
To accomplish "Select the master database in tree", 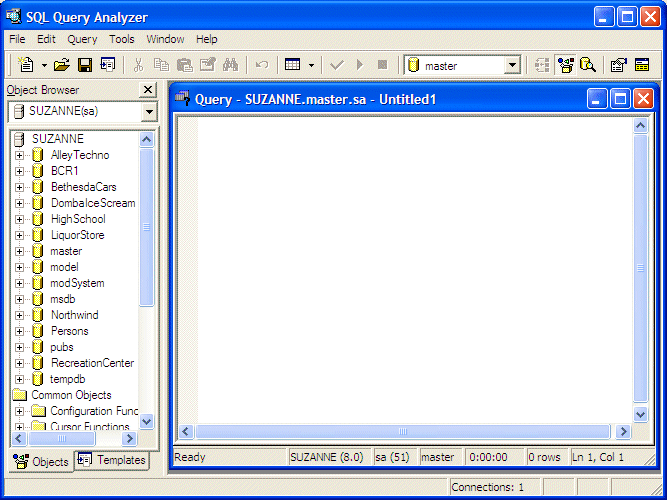I will 66,251.
